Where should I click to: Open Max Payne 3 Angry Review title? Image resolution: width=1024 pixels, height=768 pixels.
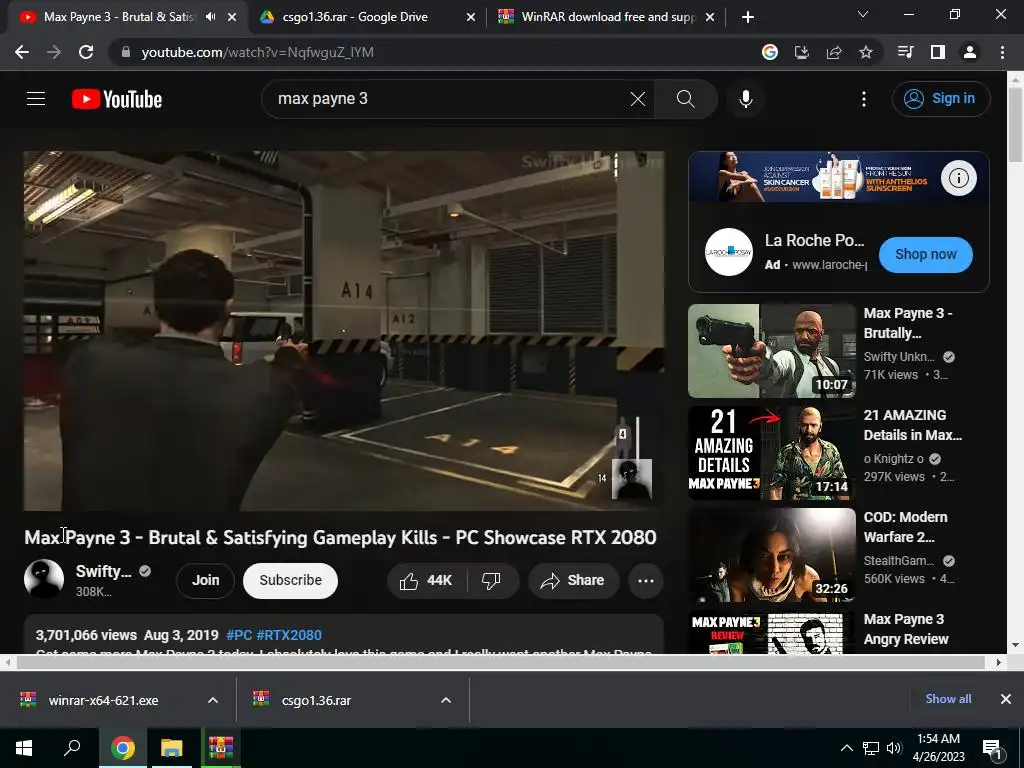[906, 629]
